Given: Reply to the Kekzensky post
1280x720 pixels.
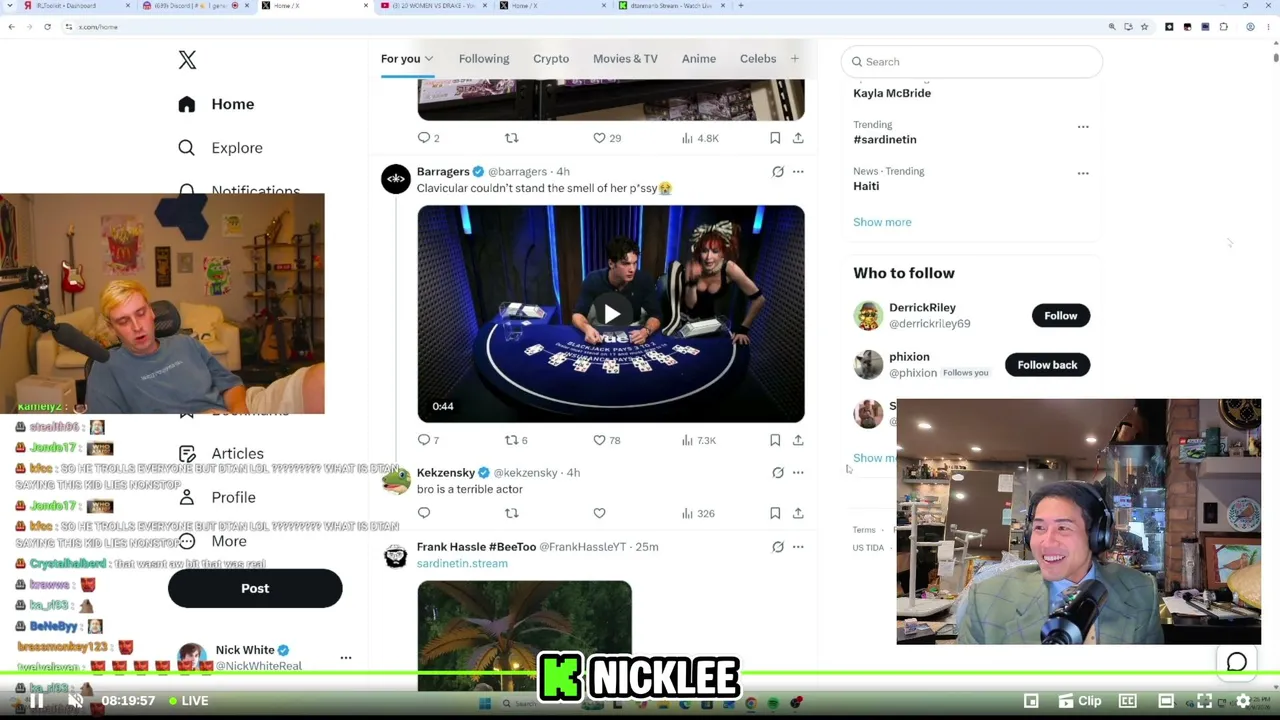Looking at the screenshot, I should (424, 513).
